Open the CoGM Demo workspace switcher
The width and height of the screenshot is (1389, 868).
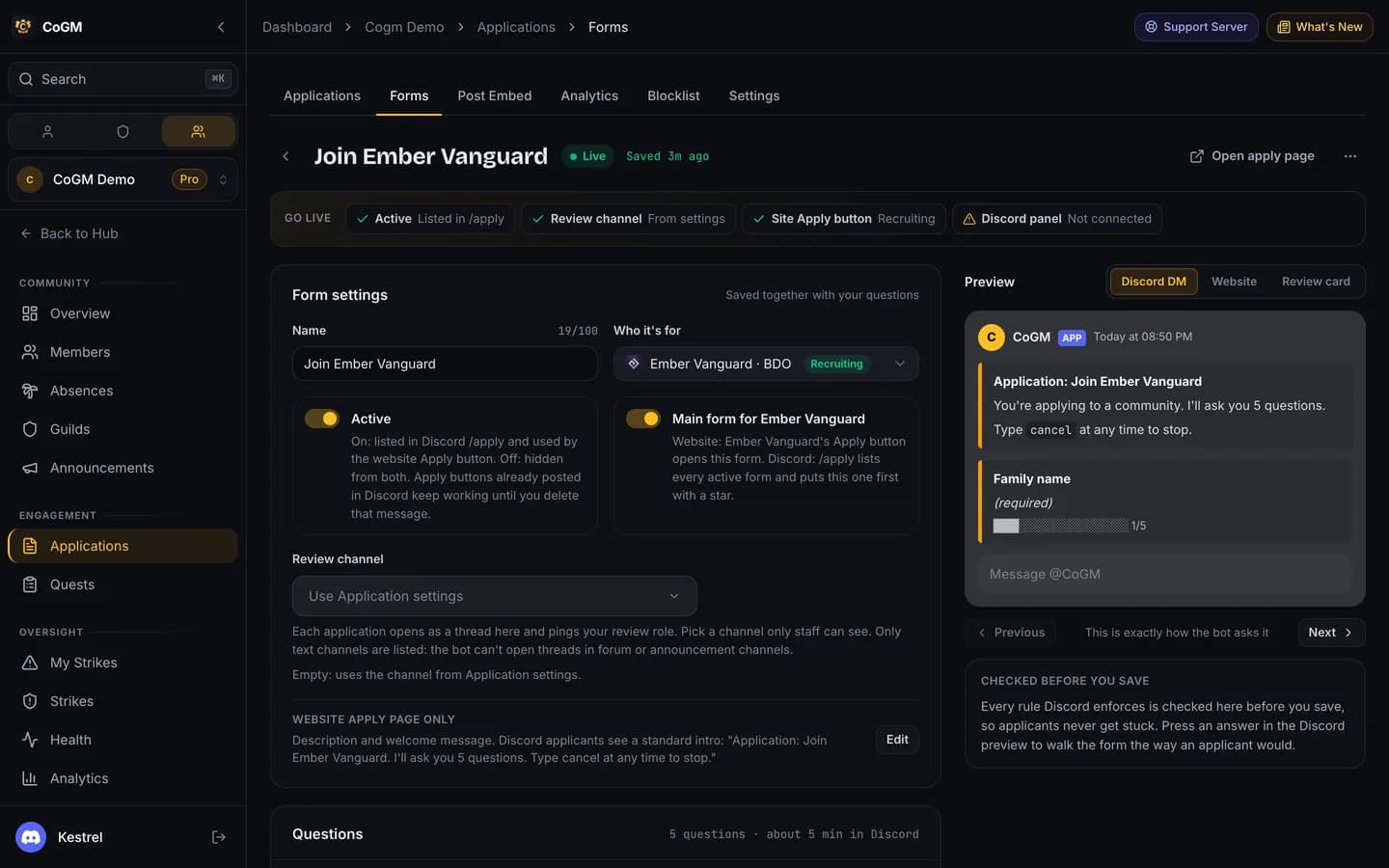point(123,179)
